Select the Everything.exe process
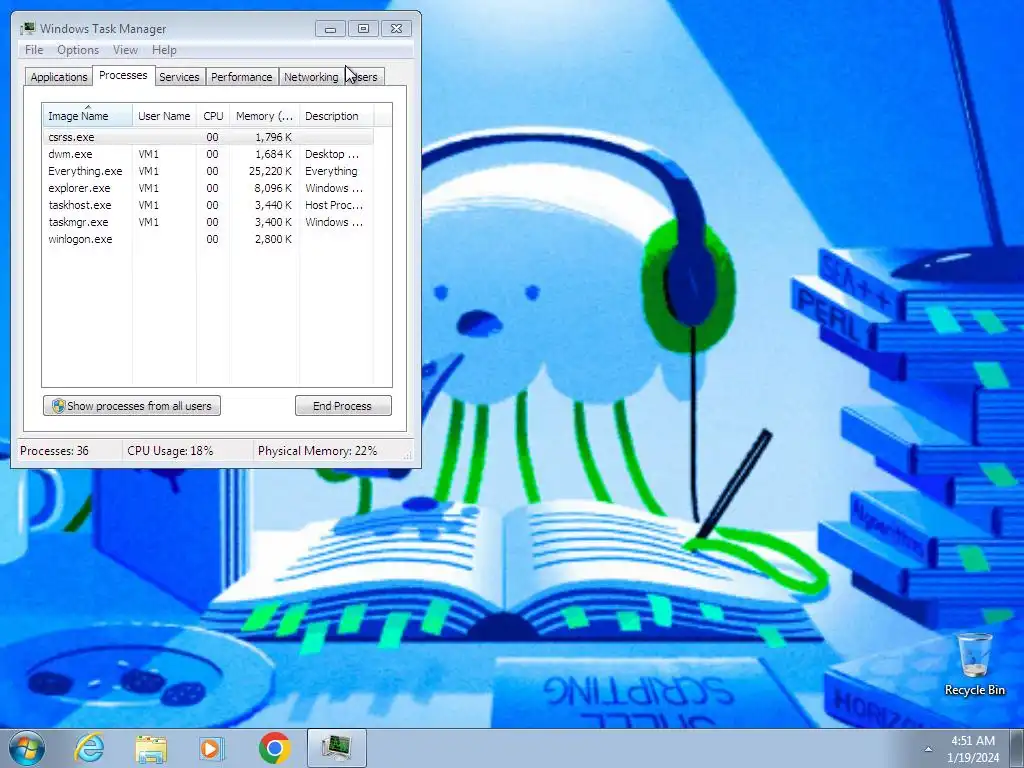Screen dimensions: 1024x768 coord(208,171)
